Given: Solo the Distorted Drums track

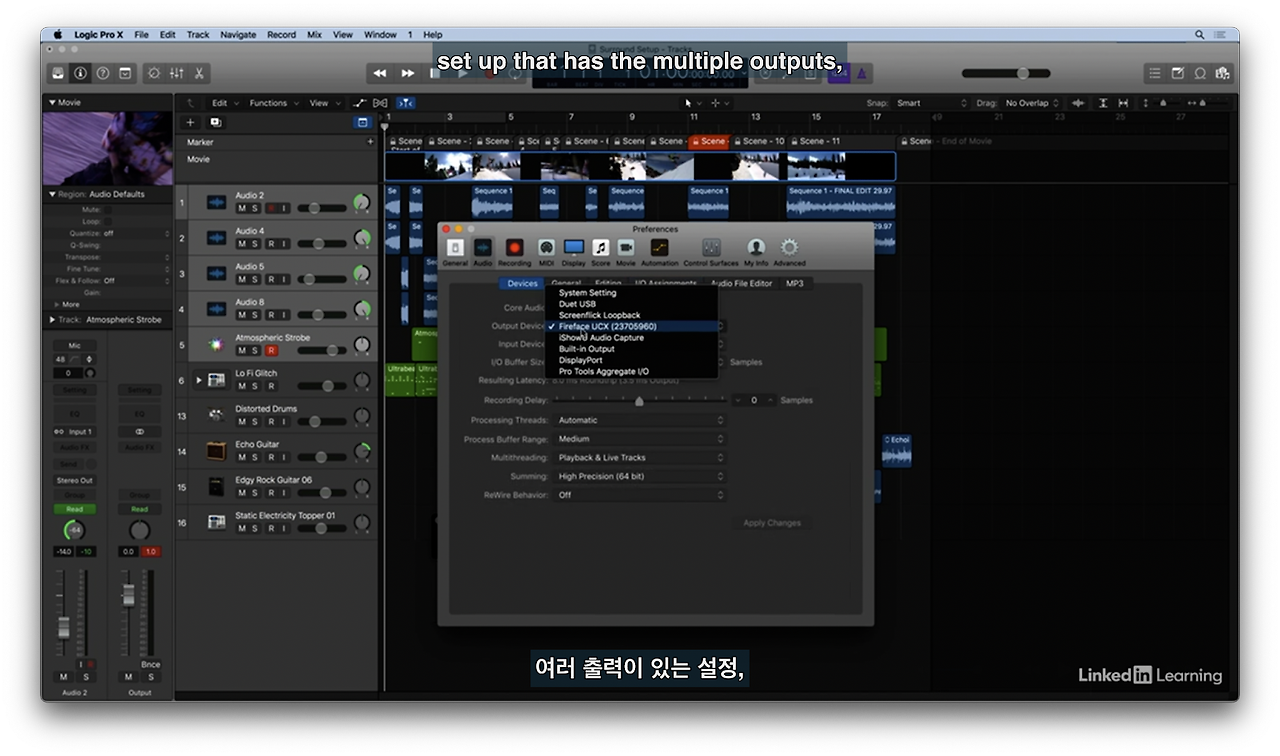Looking at the screenshot, I should (255, 422).
